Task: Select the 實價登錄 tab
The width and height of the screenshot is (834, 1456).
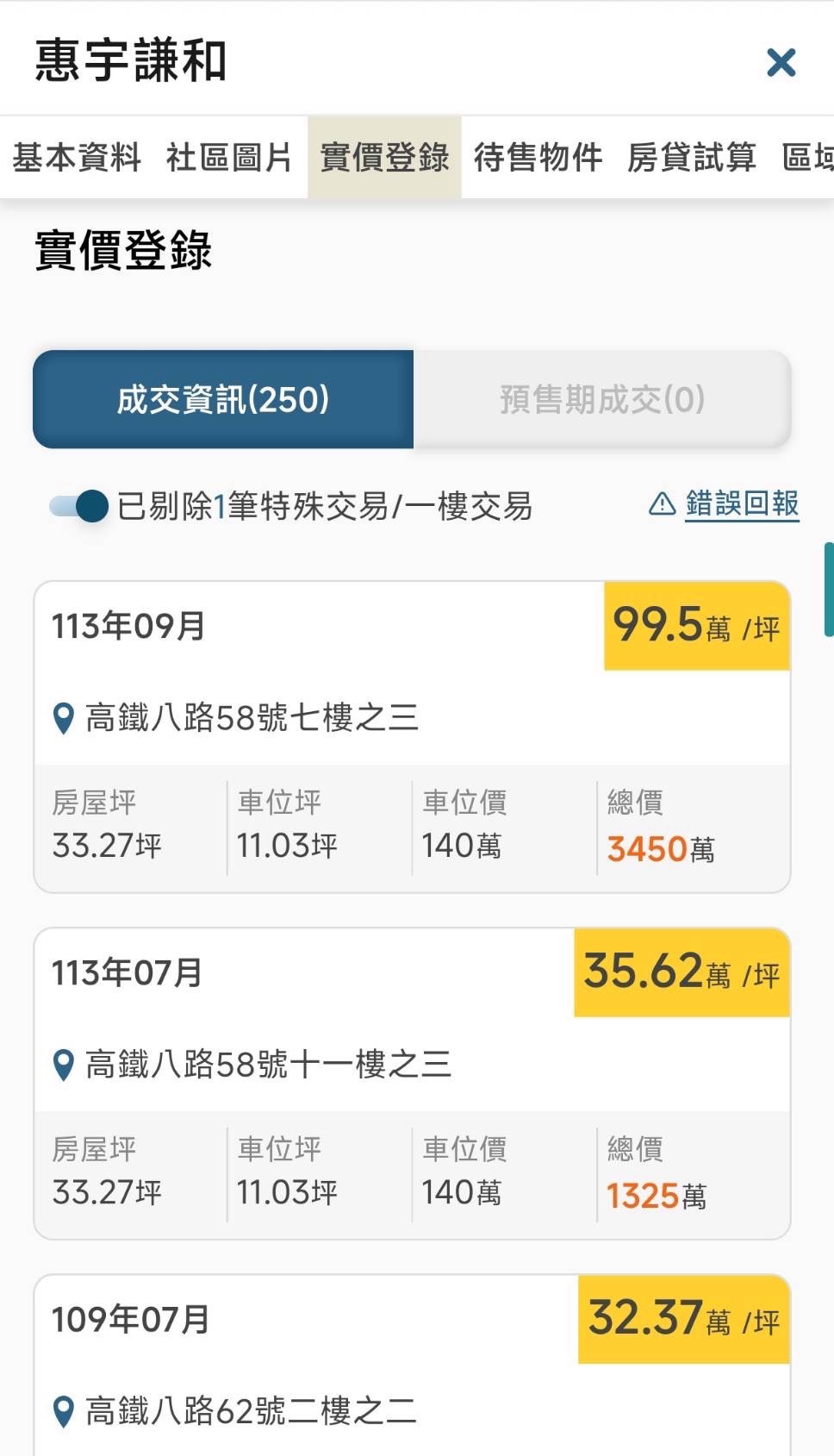Action: (384, 158)
